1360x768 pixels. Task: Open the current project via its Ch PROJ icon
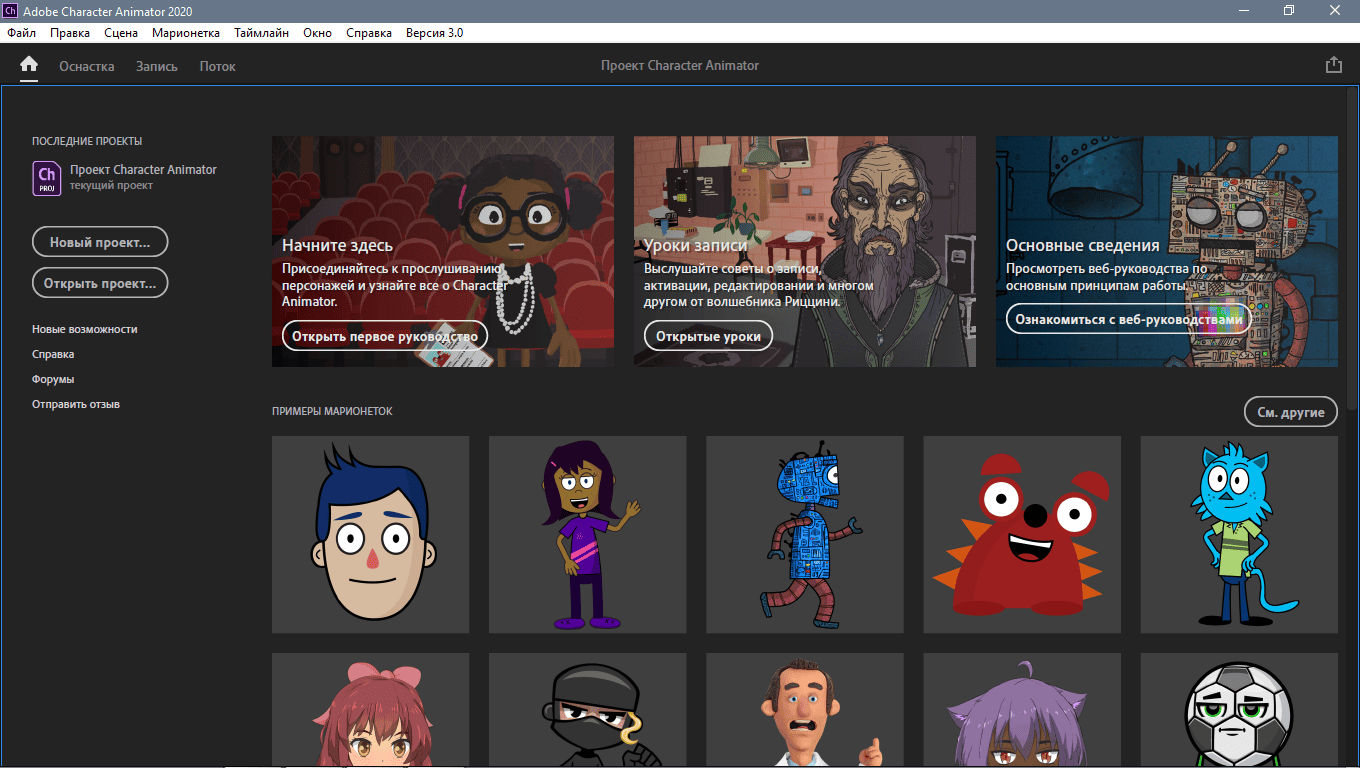coord(47,177)
